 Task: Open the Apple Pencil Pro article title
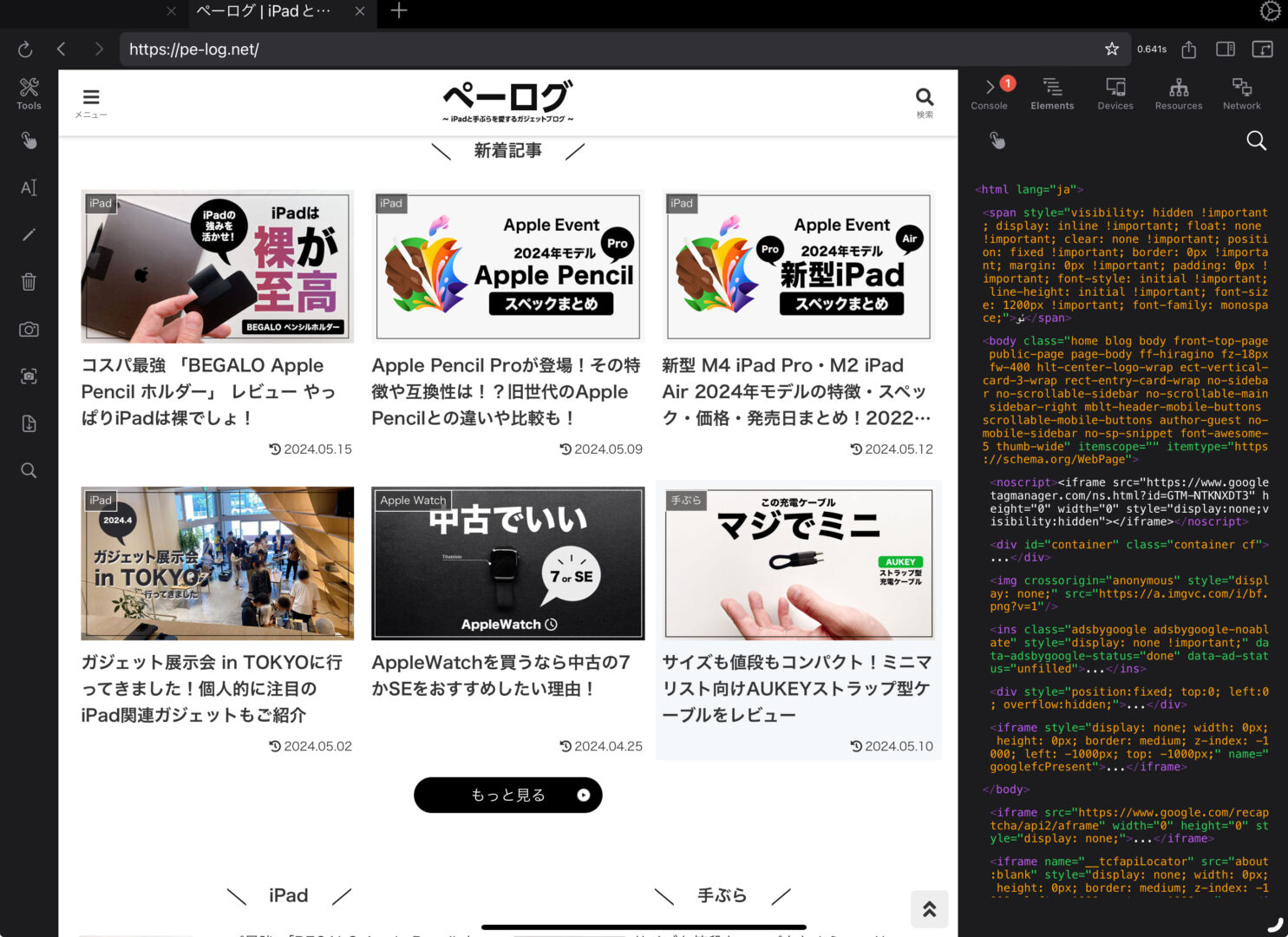coord(506,391)
